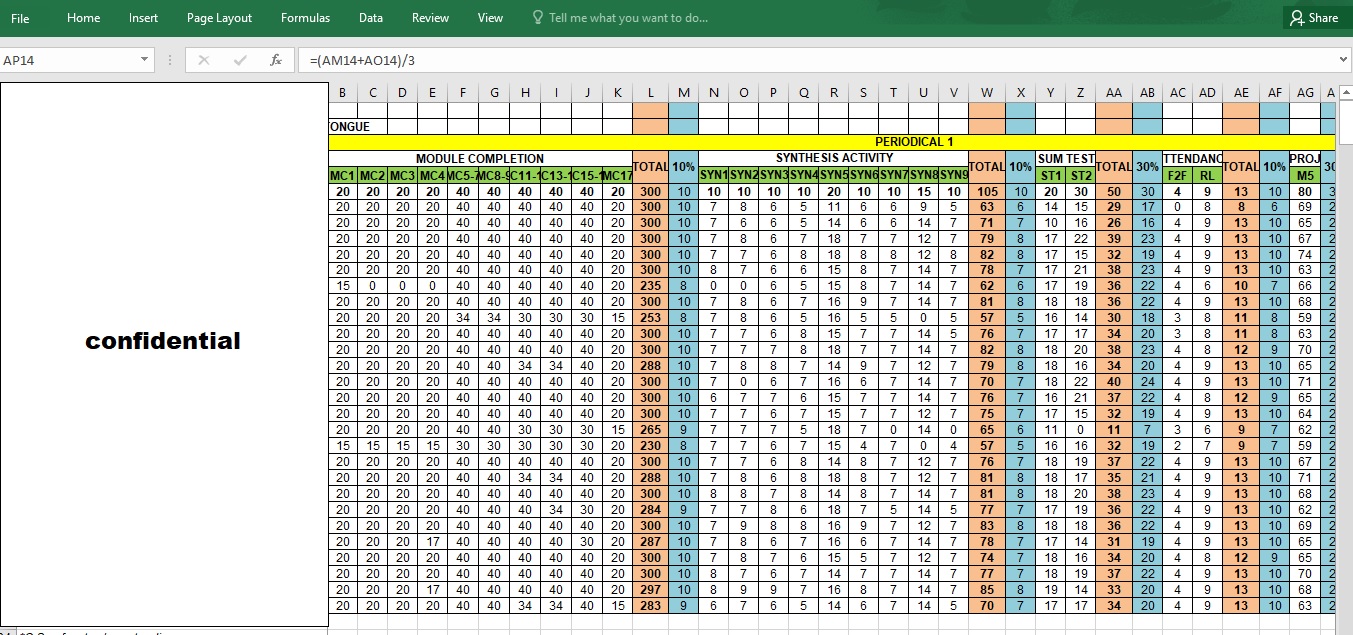Image resolution: width=1353 pixels, height=635 pixels.
Task: Select column AG header
Action: click(x=1305, y=93)
